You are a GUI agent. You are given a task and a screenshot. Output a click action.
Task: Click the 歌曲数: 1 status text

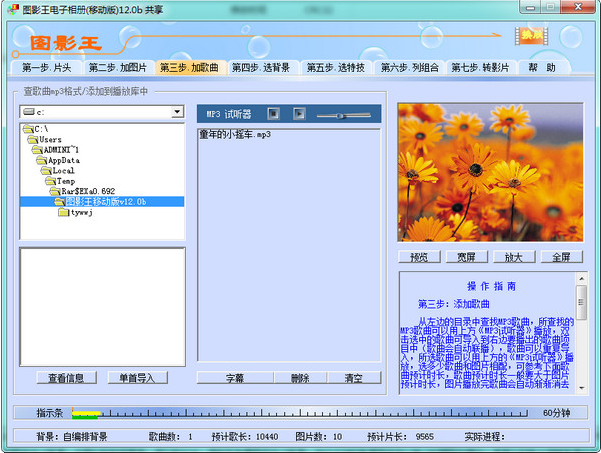click(171, 436)
